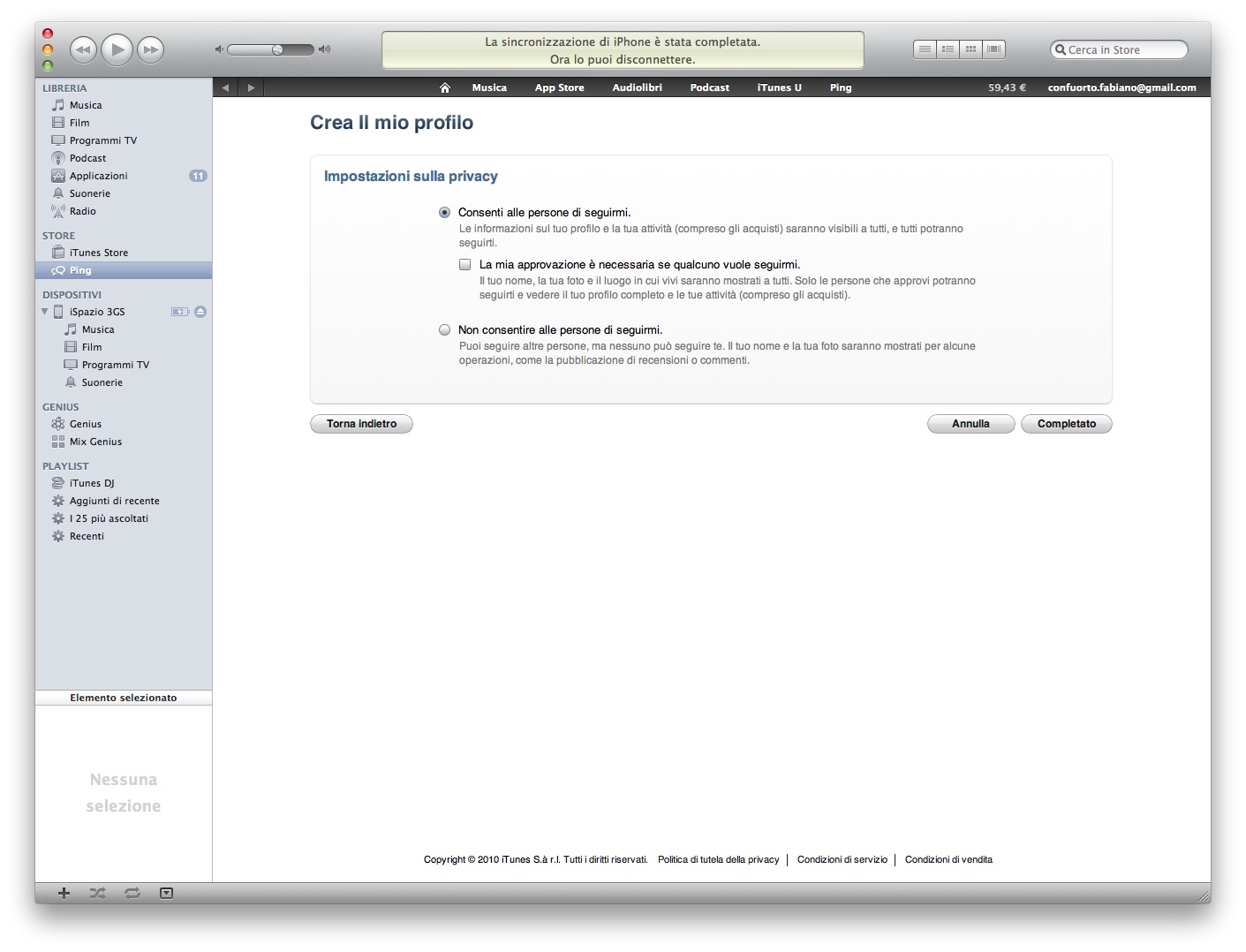Click the home icon in Store navigation
Image resolution: width=1246 pixels, height=952 pixels.
[445, 87]
